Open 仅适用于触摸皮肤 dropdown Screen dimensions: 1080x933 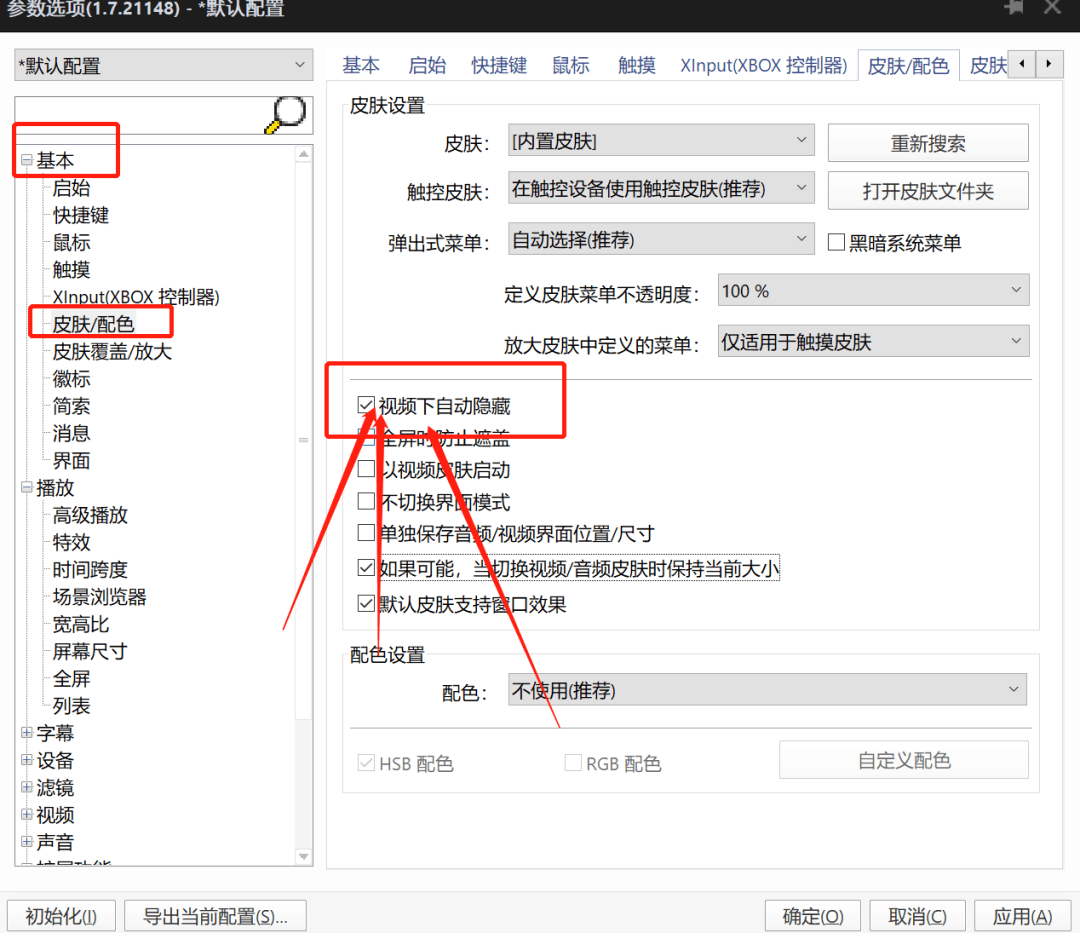point(873,341)
